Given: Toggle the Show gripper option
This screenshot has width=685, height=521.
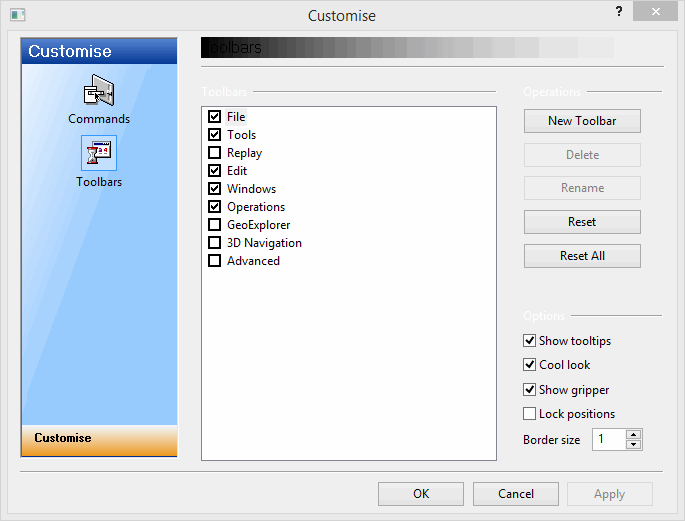Looking at the screenshot, I should [529, 390].
